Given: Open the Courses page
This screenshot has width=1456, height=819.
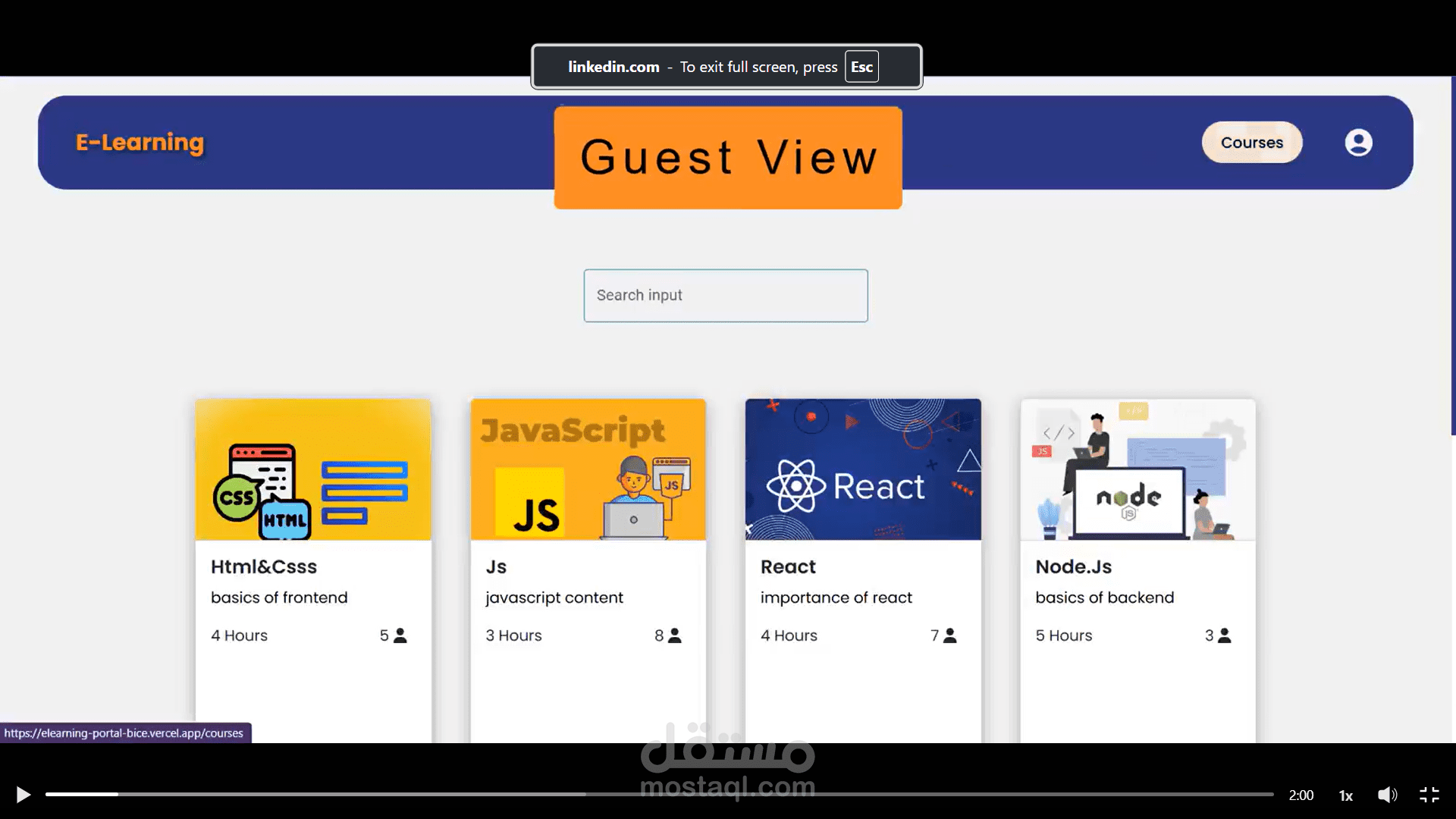Looking at the screenshot, I should click(x=1251, y=143).
